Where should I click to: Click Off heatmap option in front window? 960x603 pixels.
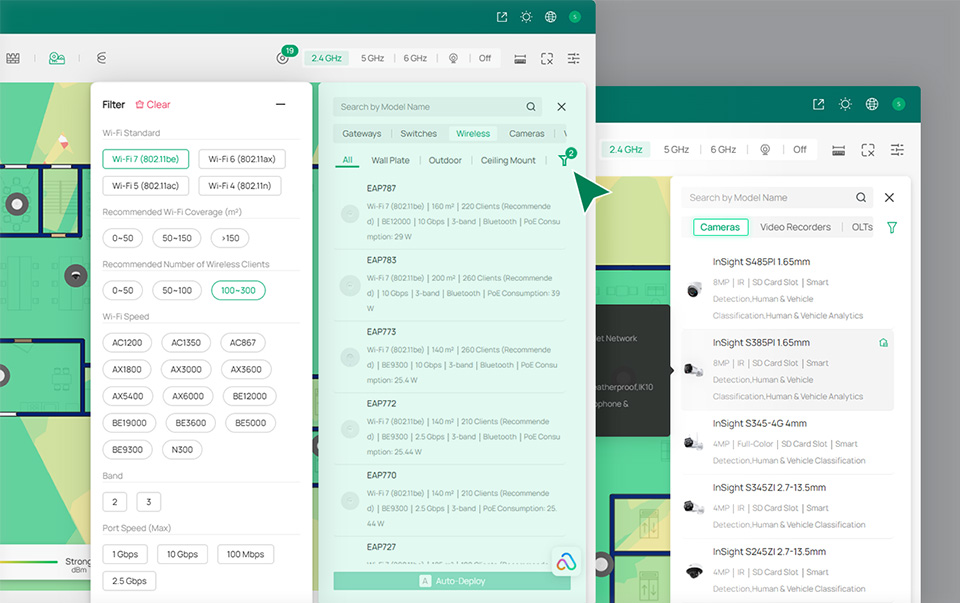tap(485, 58)
